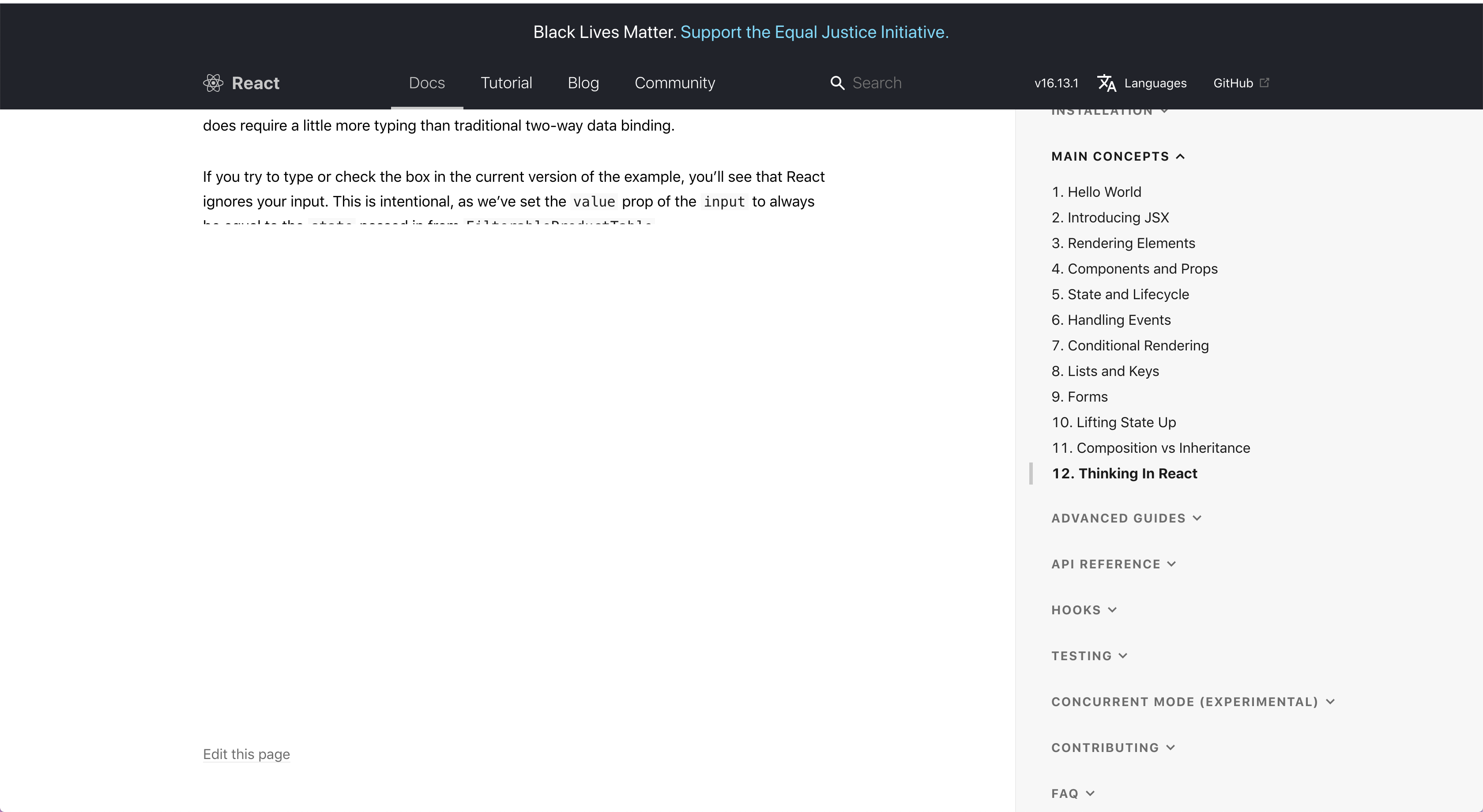Image resolution: width=1483 pixels, height=812 pixels.
Task: Switch to the Tutorial tab
Action: click(506, 83)
